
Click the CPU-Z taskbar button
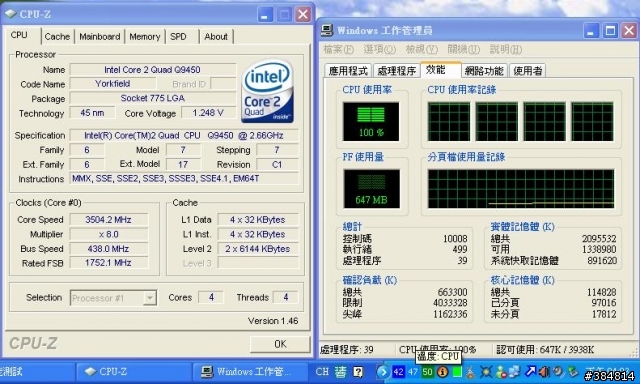[x=133, y=372]
